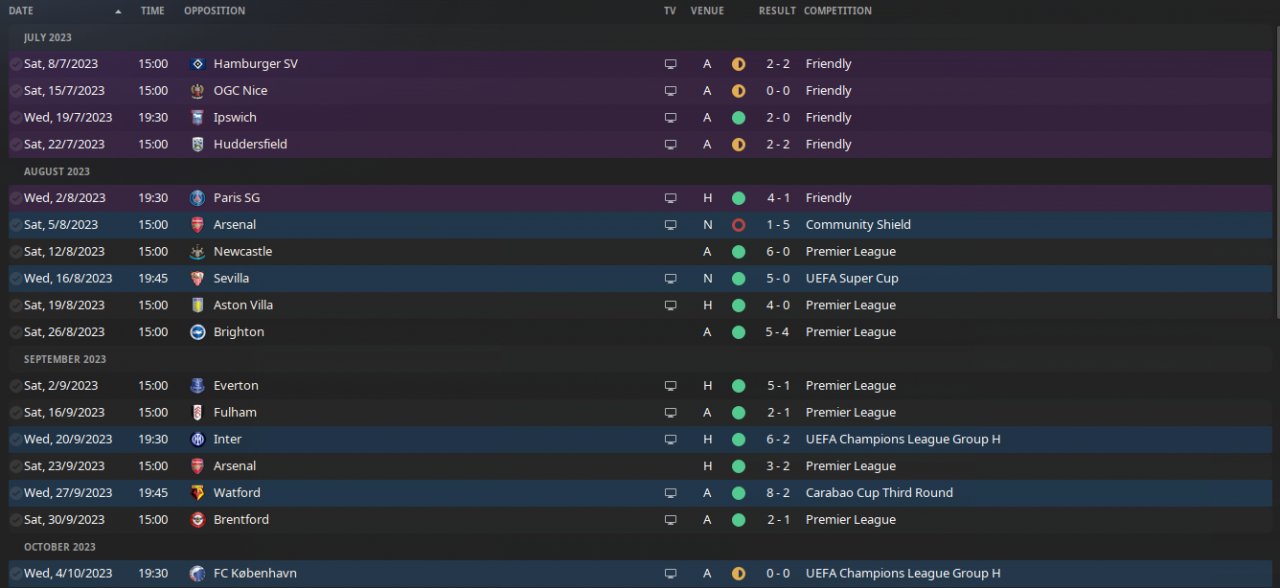
Task: Sort fixtures by the Competition column header
Action: pos(837,11)
